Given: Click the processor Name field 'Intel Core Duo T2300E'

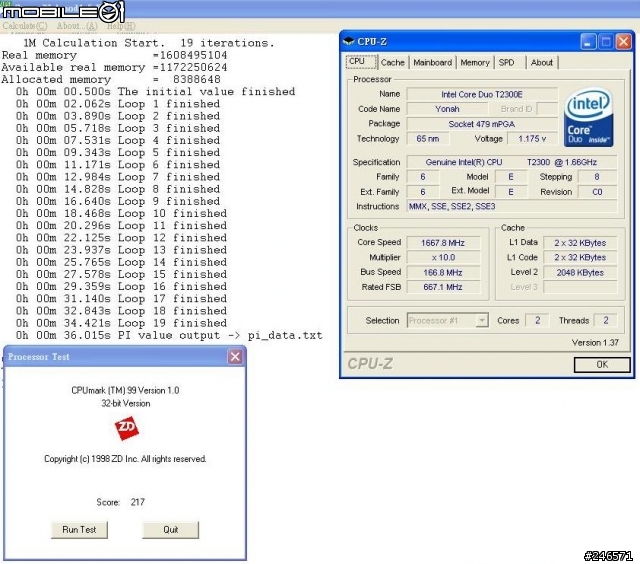Looking at the screenshot, I should point(482,94).
